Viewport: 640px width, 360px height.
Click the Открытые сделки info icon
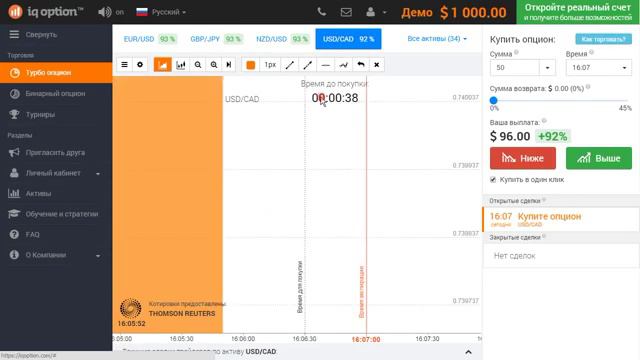(x=544, y=200)
